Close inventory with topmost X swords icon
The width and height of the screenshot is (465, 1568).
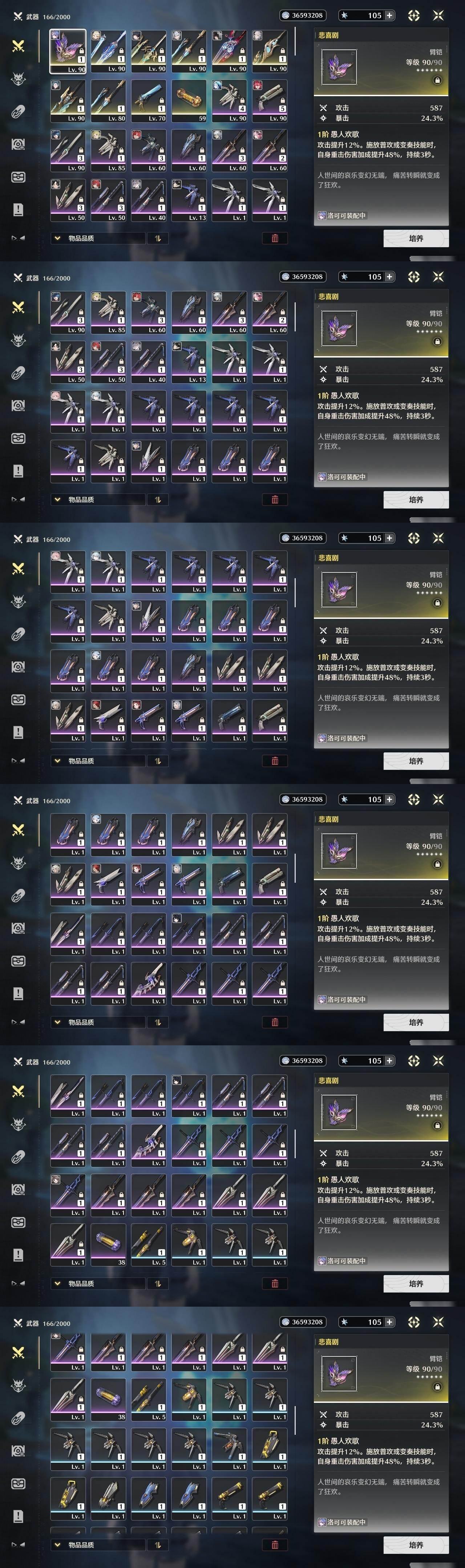coord(438,15)
